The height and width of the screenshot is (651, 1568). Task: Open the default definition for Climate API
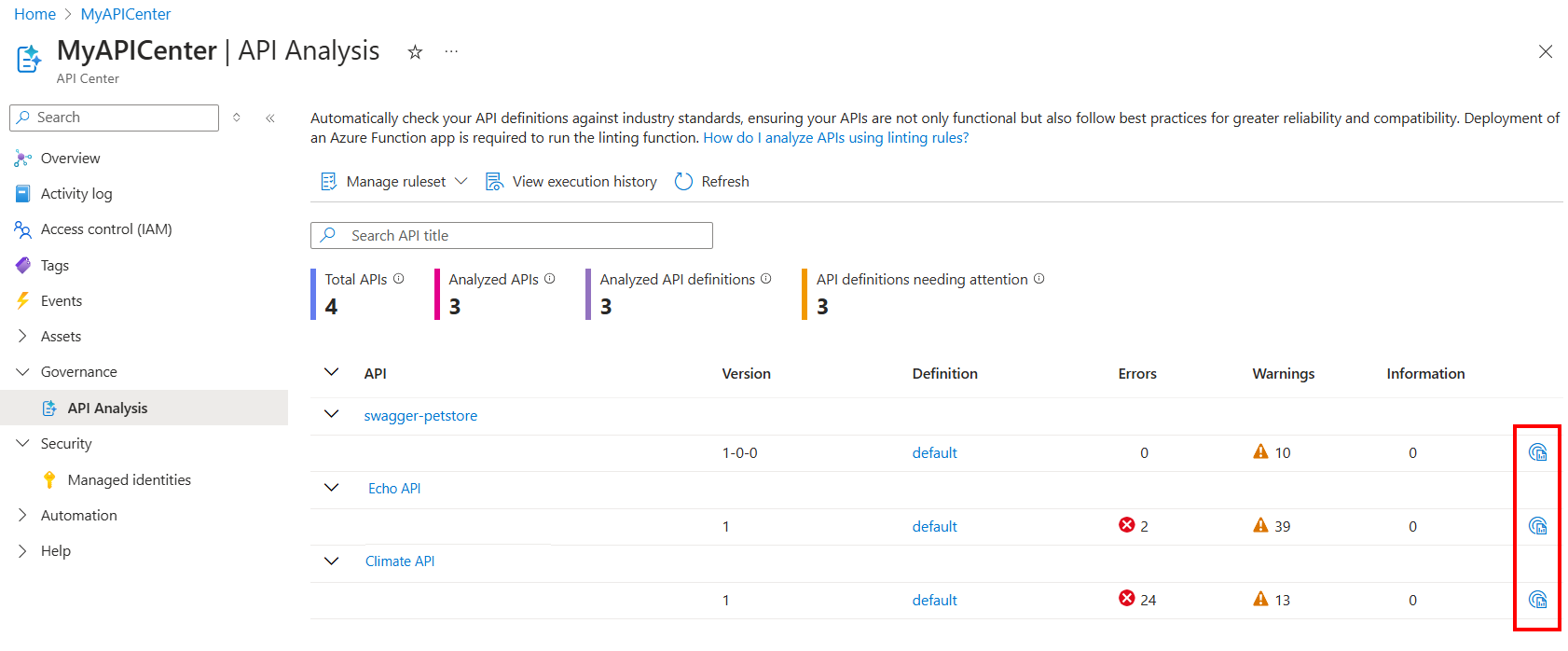[934, 601]
